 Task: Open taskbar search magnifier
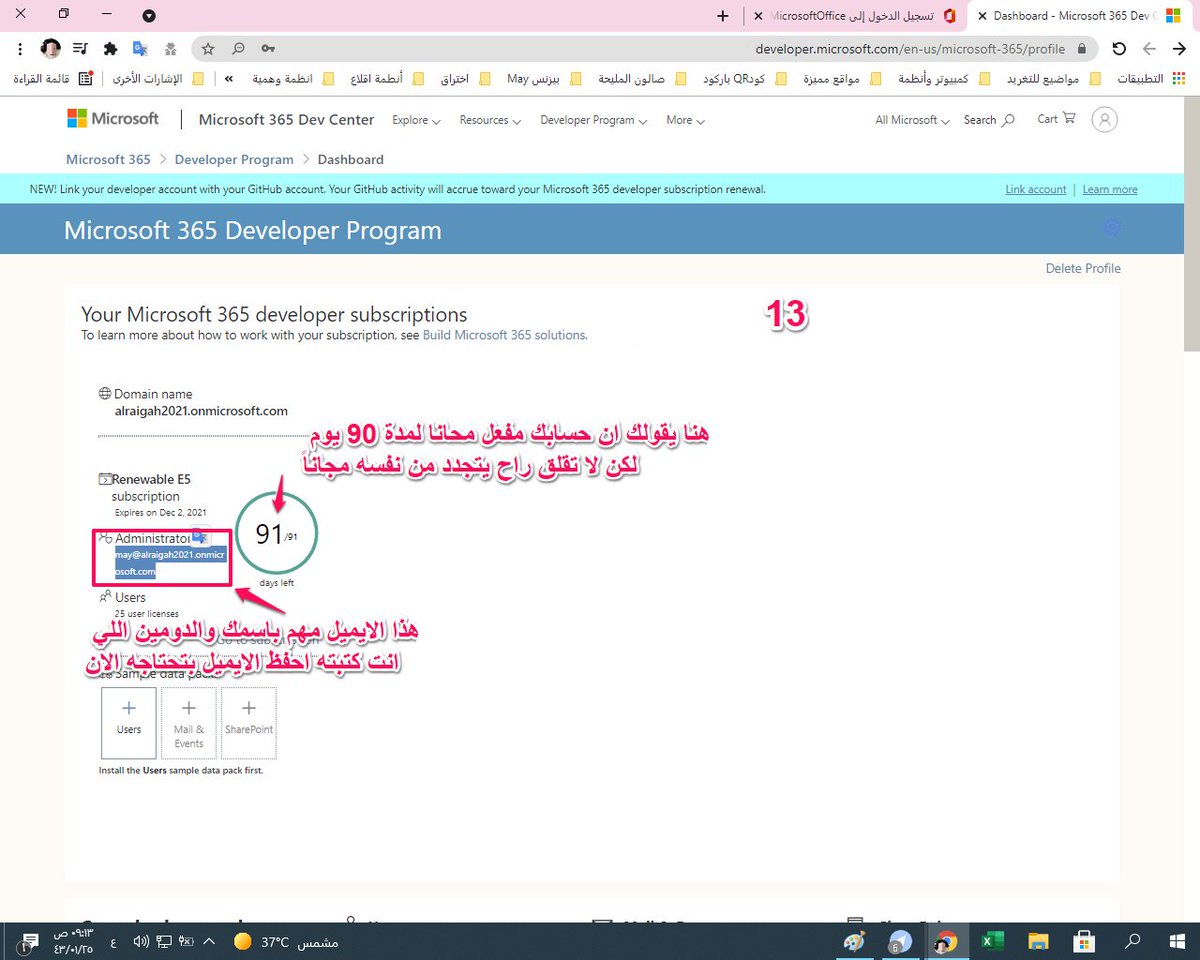pos(1132,941)
